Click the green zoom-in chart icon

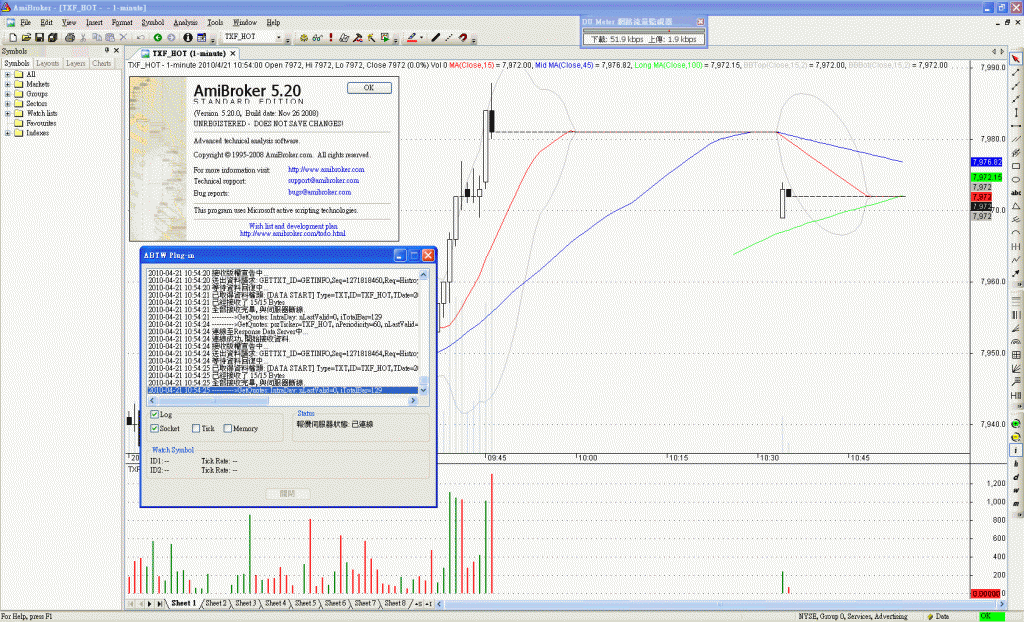pos(1016,424)
